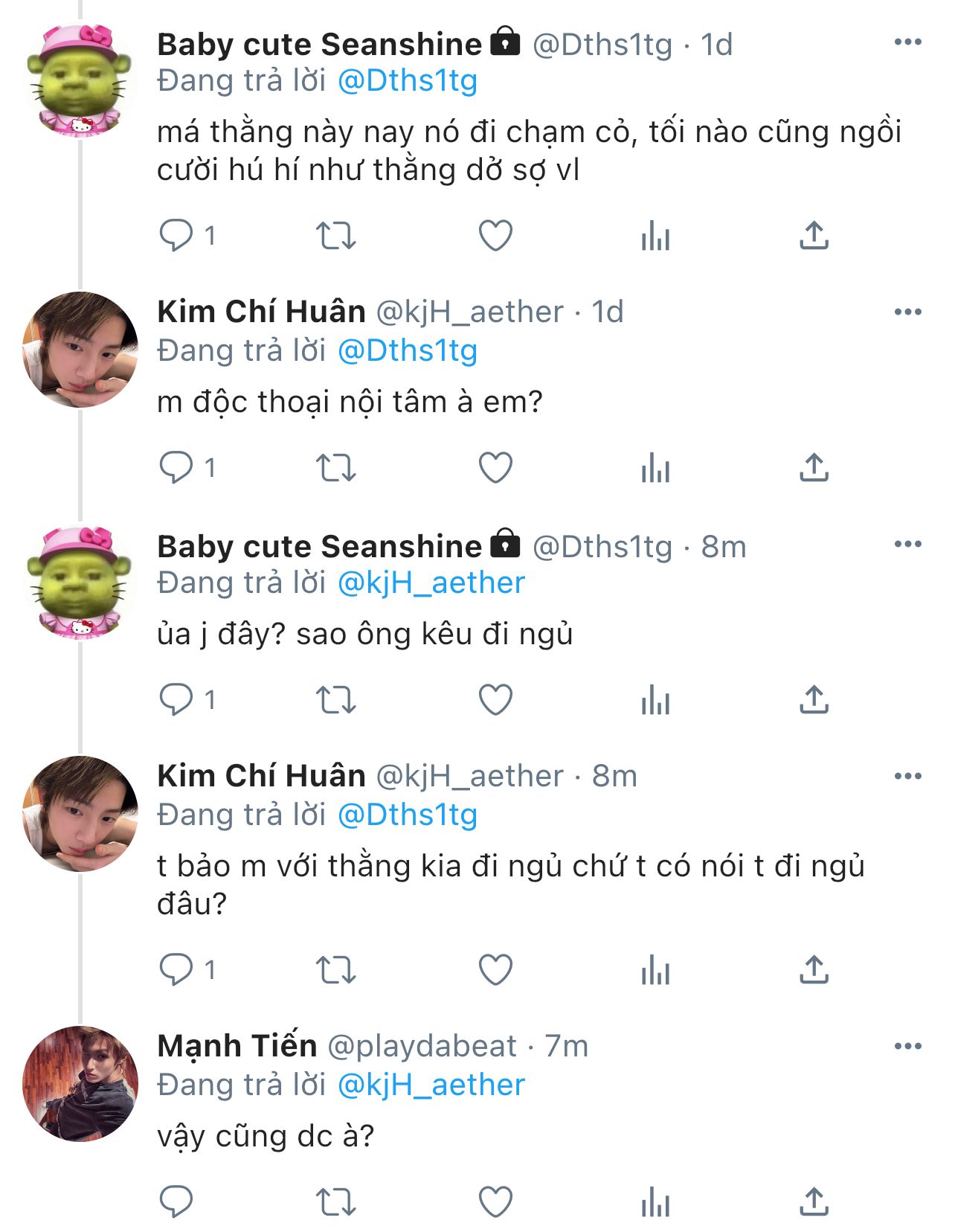
Task: Retweet Mạnh Tiến's 'vậy cũng dc à?' reply
Action: 336,1202
